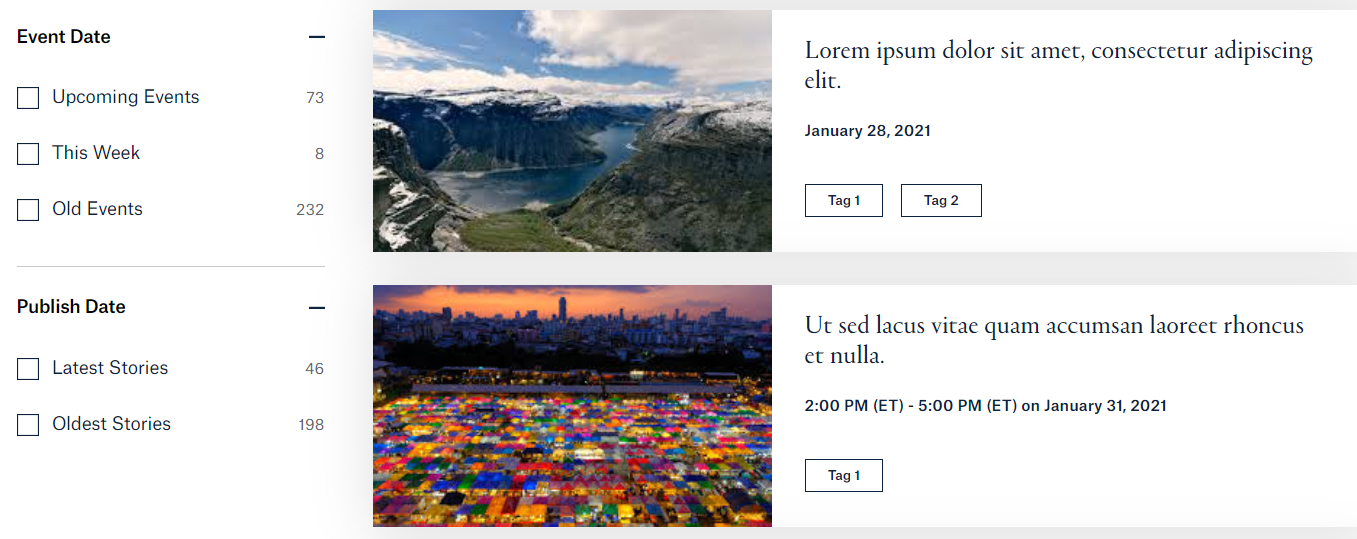Click Tag 1 on the January 31 event

(843, 475)
